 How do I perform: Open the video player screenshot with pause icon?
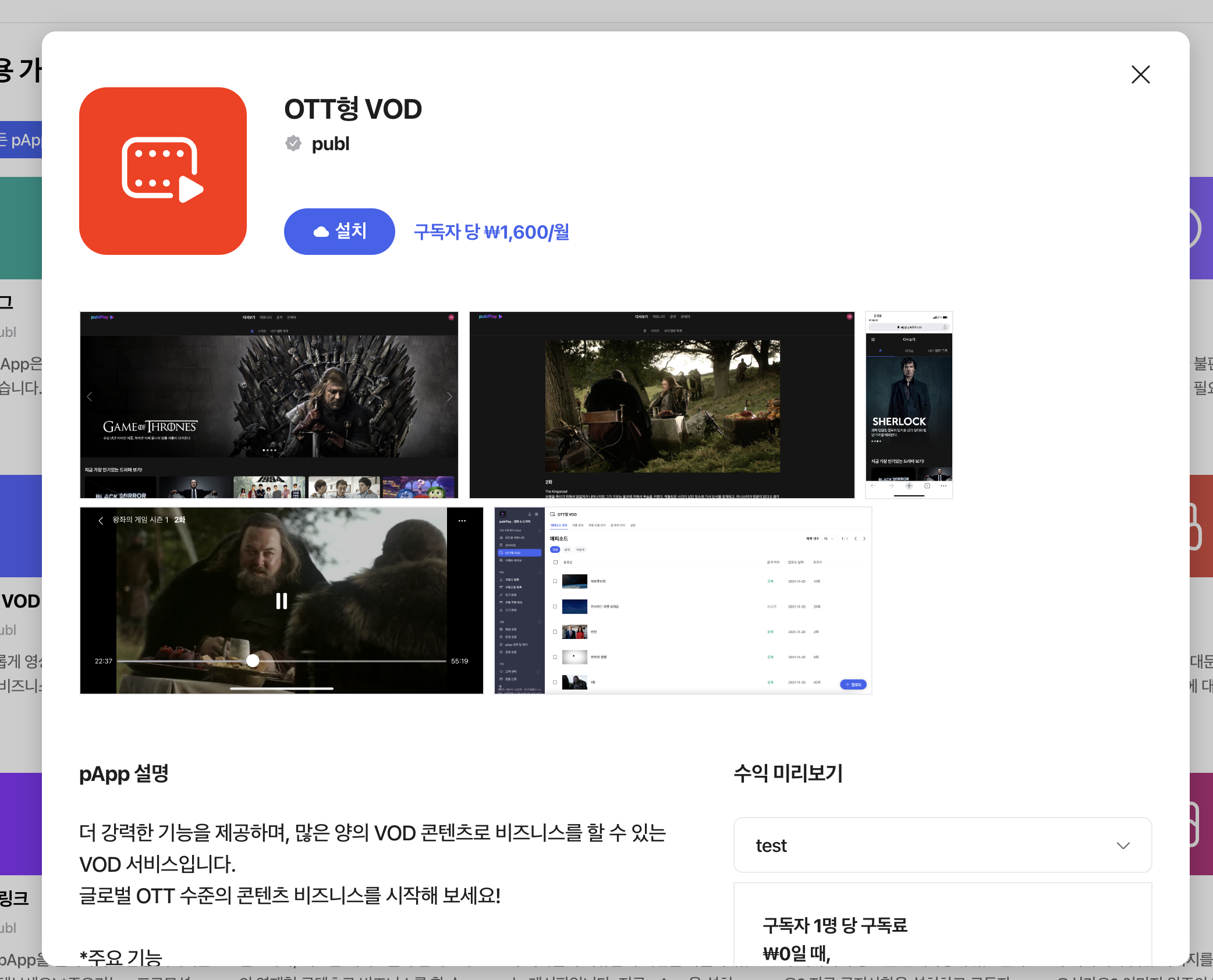coord(282,601)
